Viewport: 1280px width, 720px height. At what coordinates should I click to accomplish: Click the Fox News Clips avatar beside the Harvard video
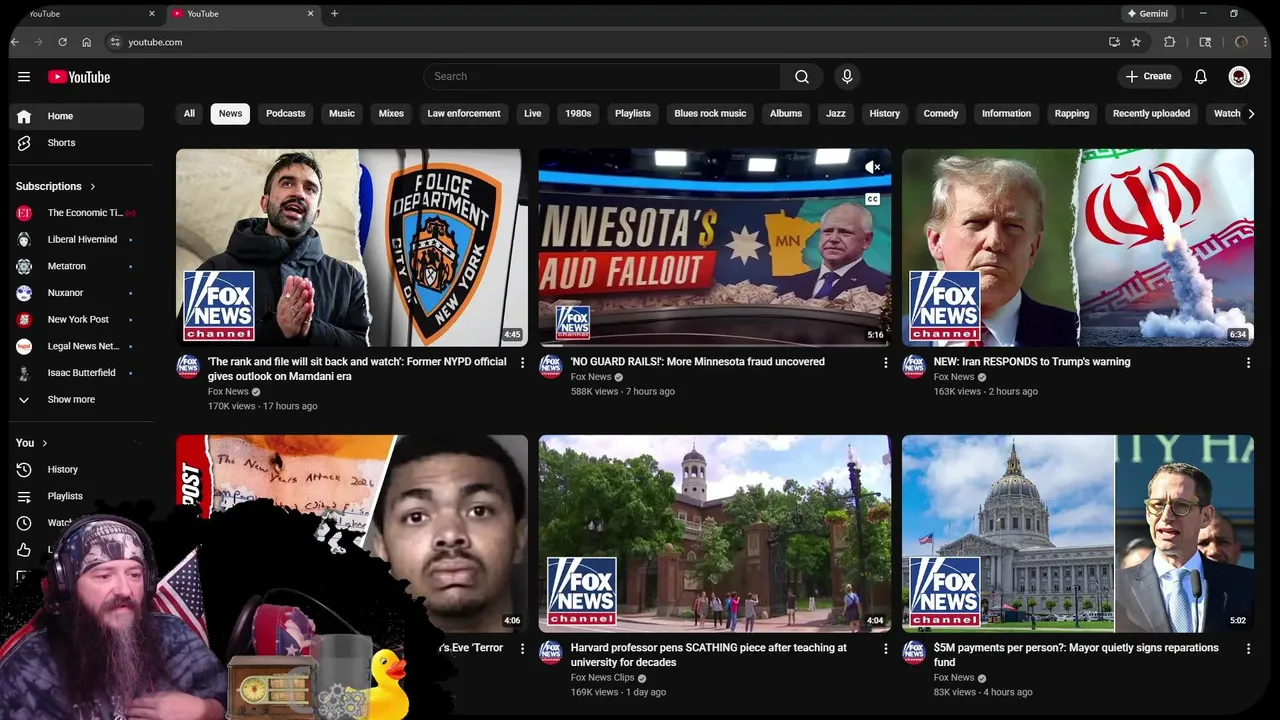point(551,652)
